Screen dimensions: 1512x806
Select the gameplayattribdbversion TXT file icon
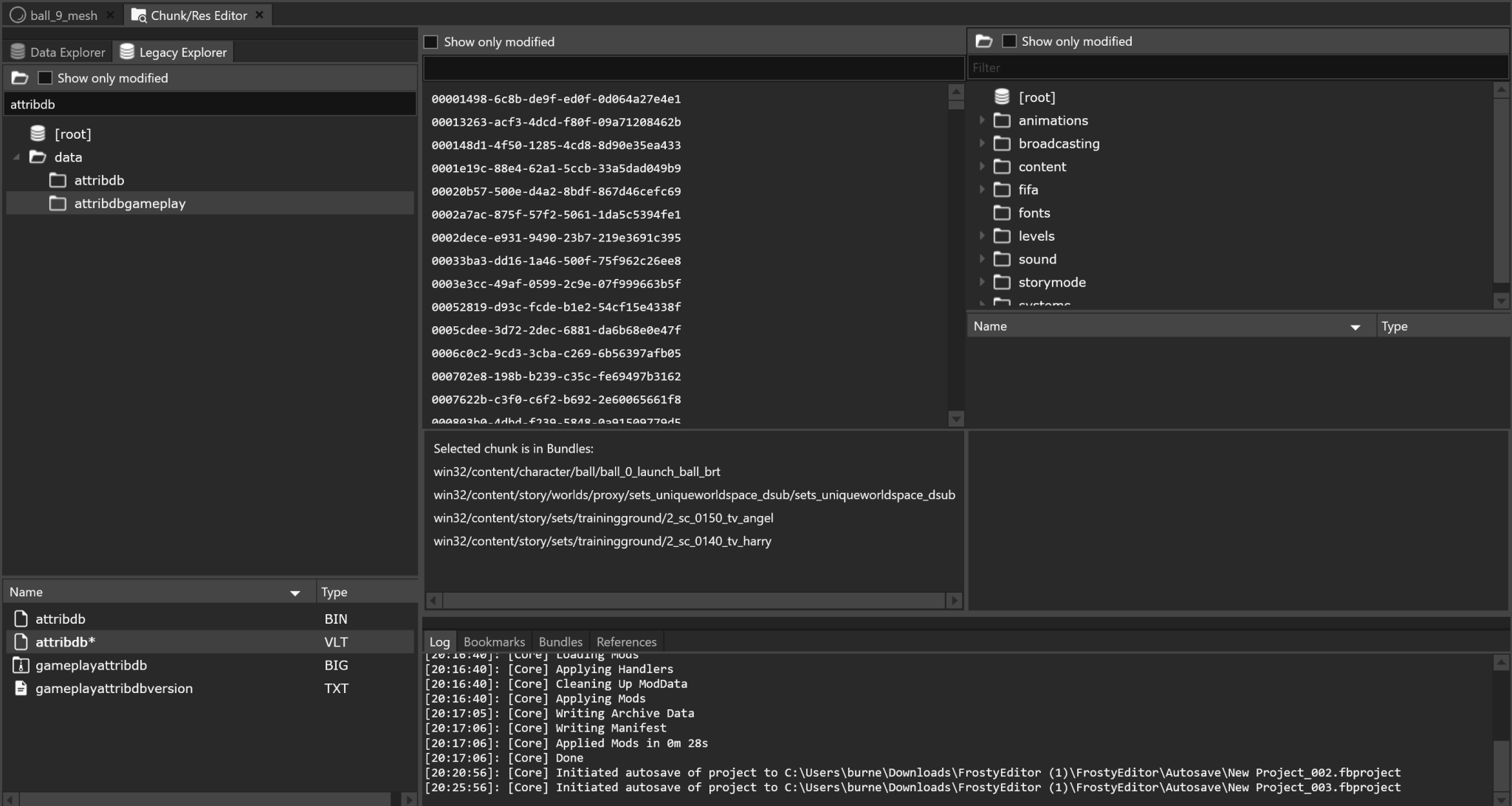pyautogui.click(x=21, y=688)
